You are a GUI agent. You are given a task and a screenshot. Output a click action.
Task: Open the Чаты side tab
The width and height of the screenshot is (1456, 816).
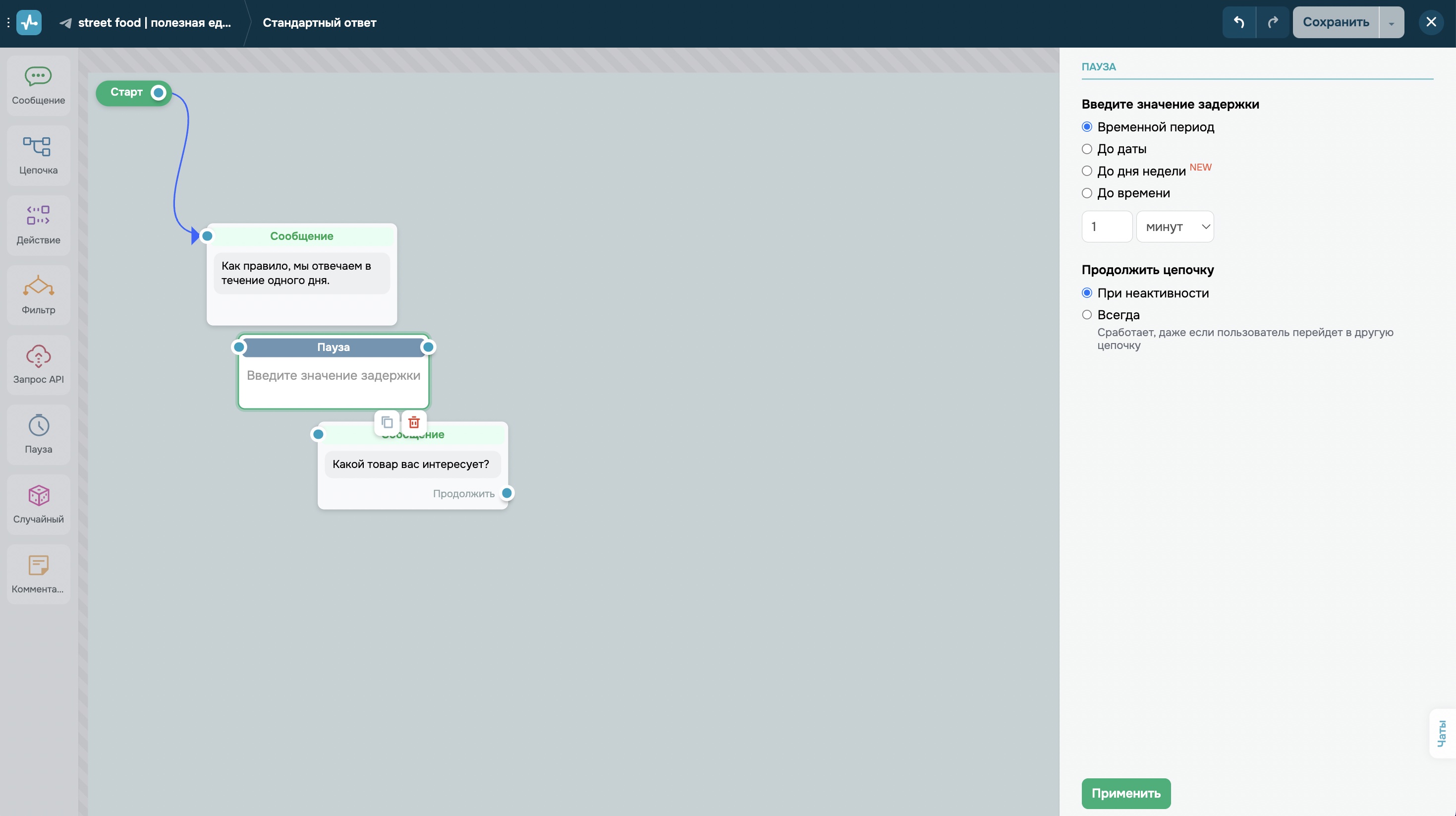(x=1442, y=733)
